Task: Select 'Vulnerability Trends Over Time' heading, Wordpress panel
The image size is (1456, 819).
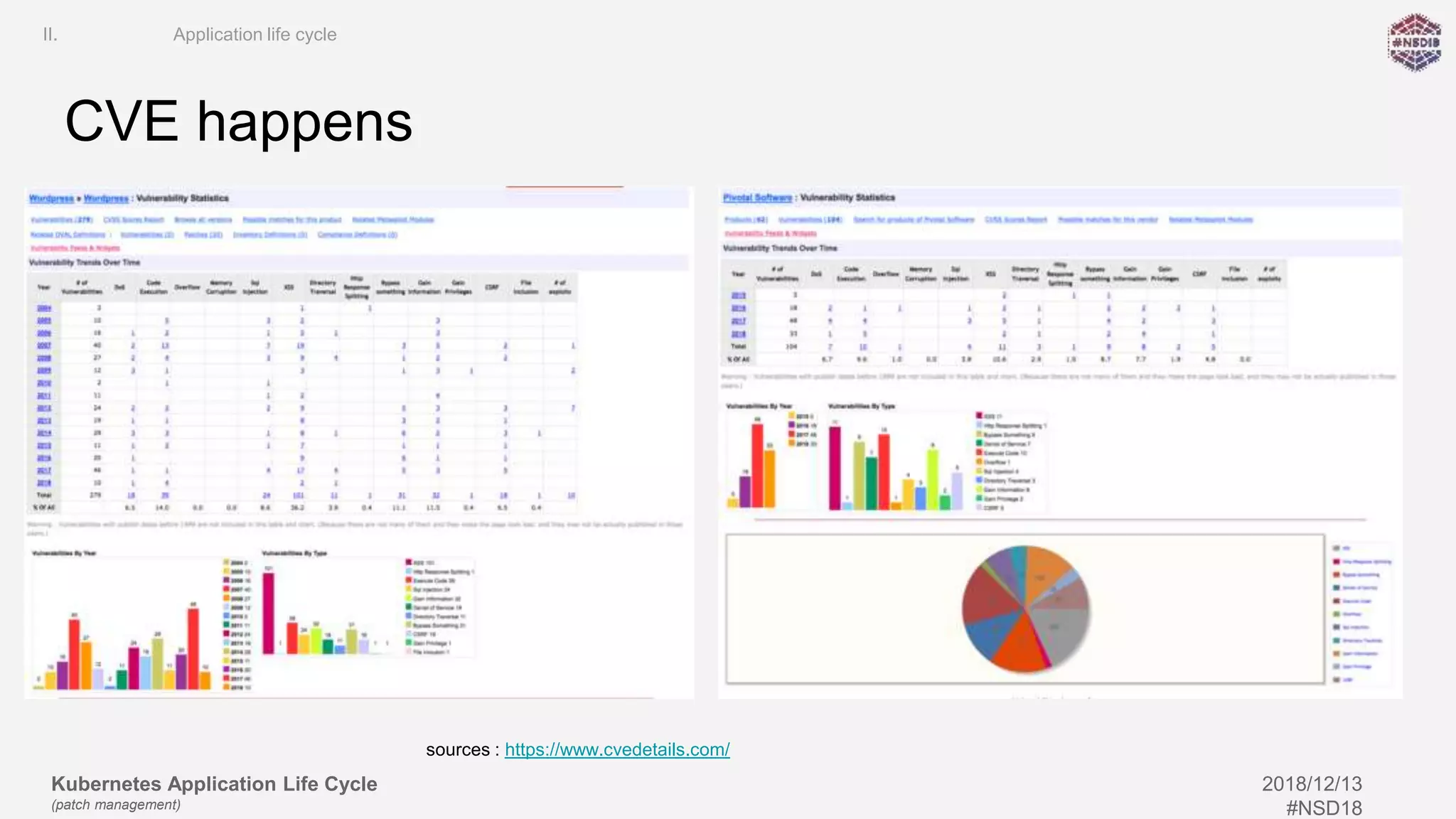Action: 85,262
